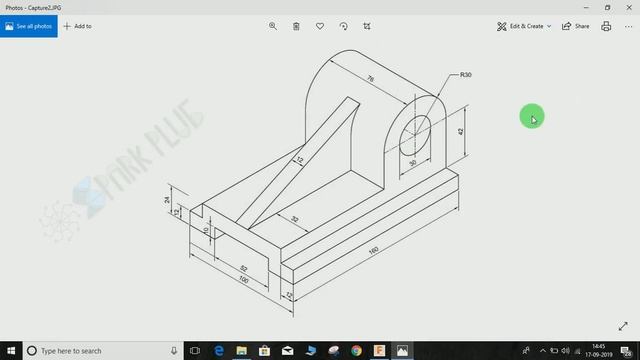The height and width of the screenshot is (360, 640).
Task: Launch Google Chrome from the taskbar
Action: click(356, 351)
